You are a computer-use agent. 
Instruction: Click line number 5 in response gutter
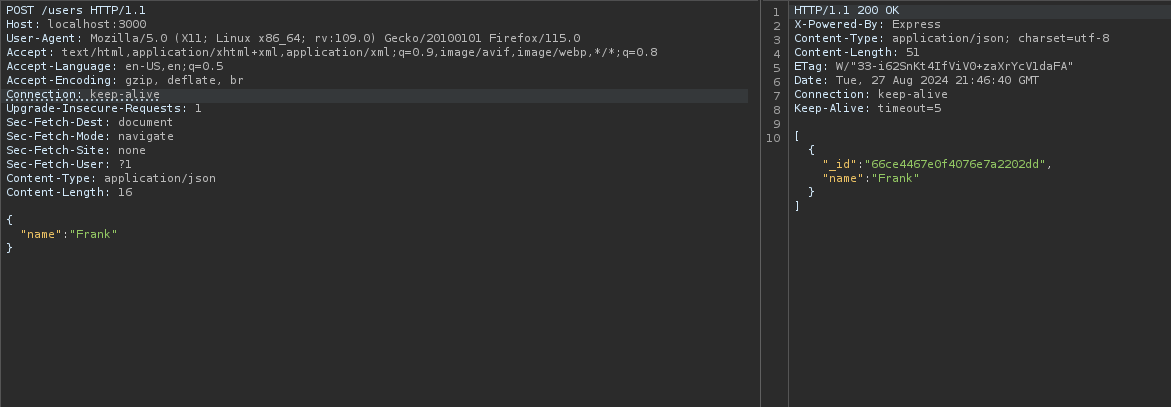pyautogui.click(x=776, y=66)
